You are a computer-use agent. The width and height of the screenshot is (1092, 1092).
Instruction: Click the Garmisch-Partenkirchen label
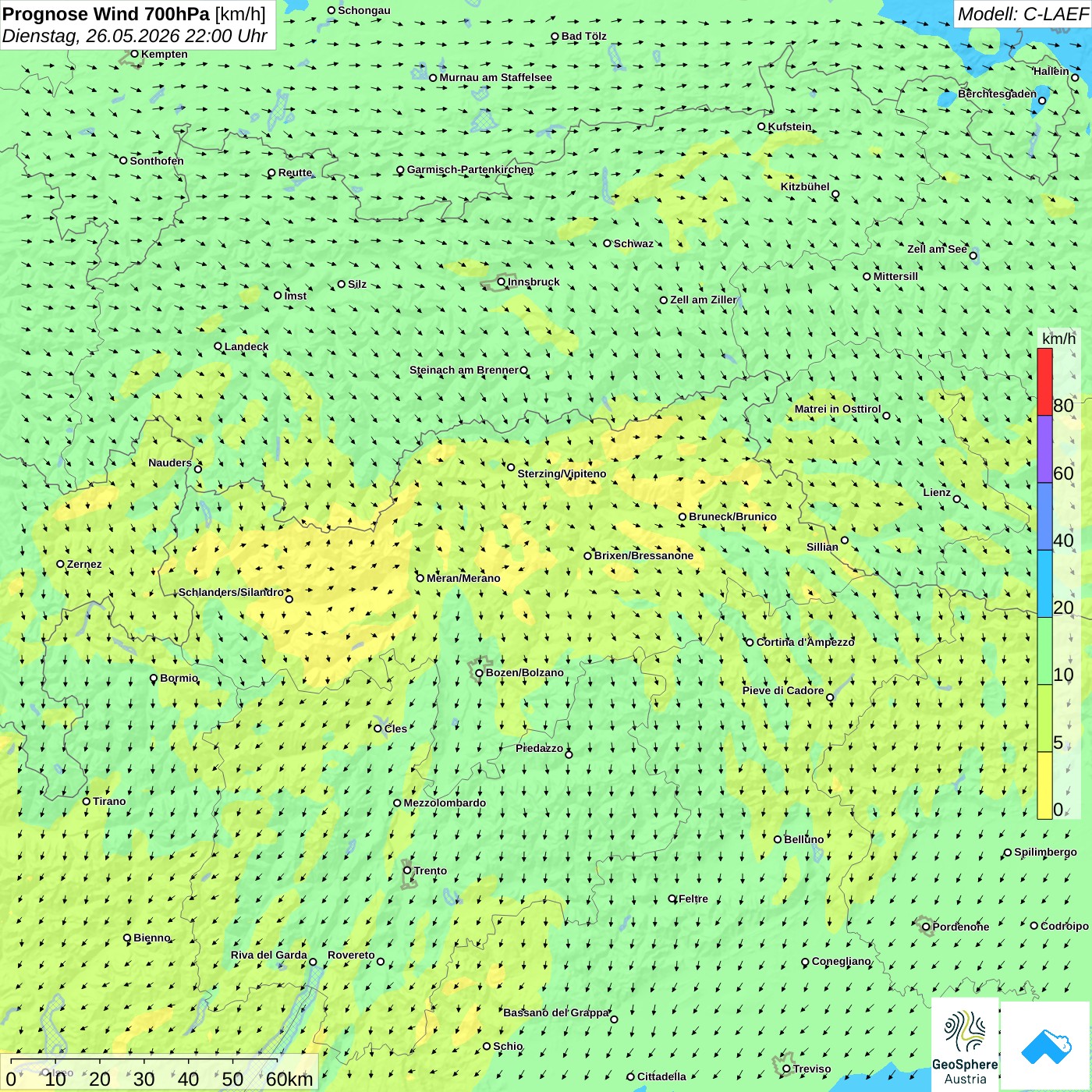pos(470,169)
